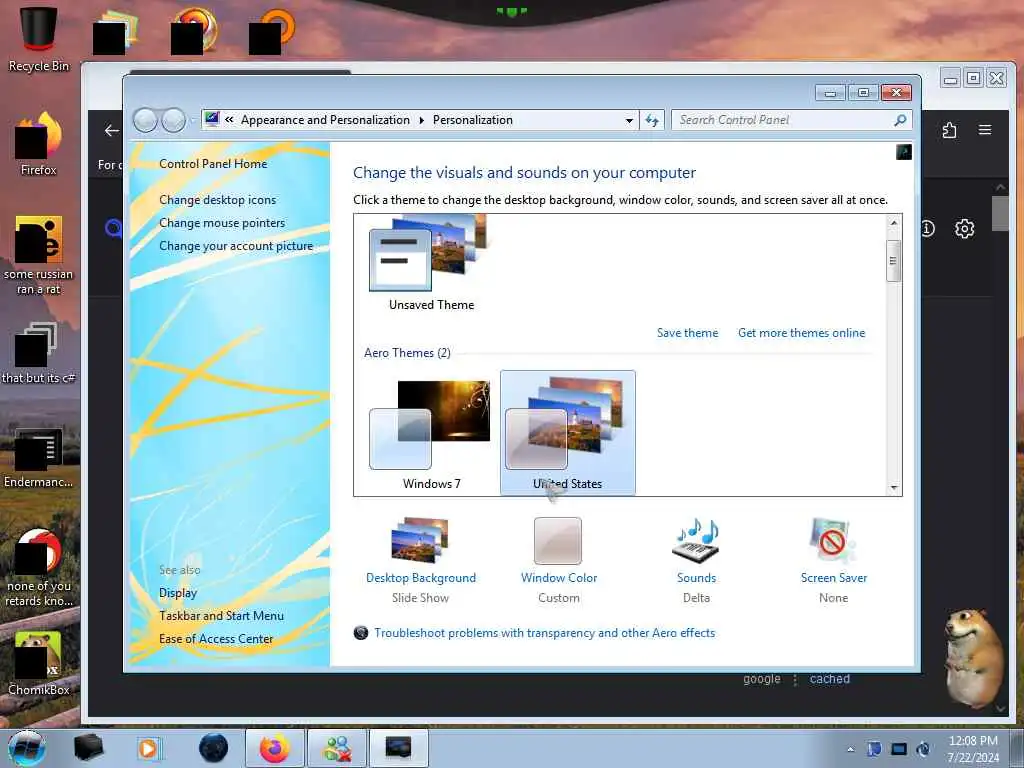The height and width of the screenshot is (768, 1024).
Task: Click the Appearance and Personalization breadcrumb
Action: pyautogui.click(x=325, y=120)
